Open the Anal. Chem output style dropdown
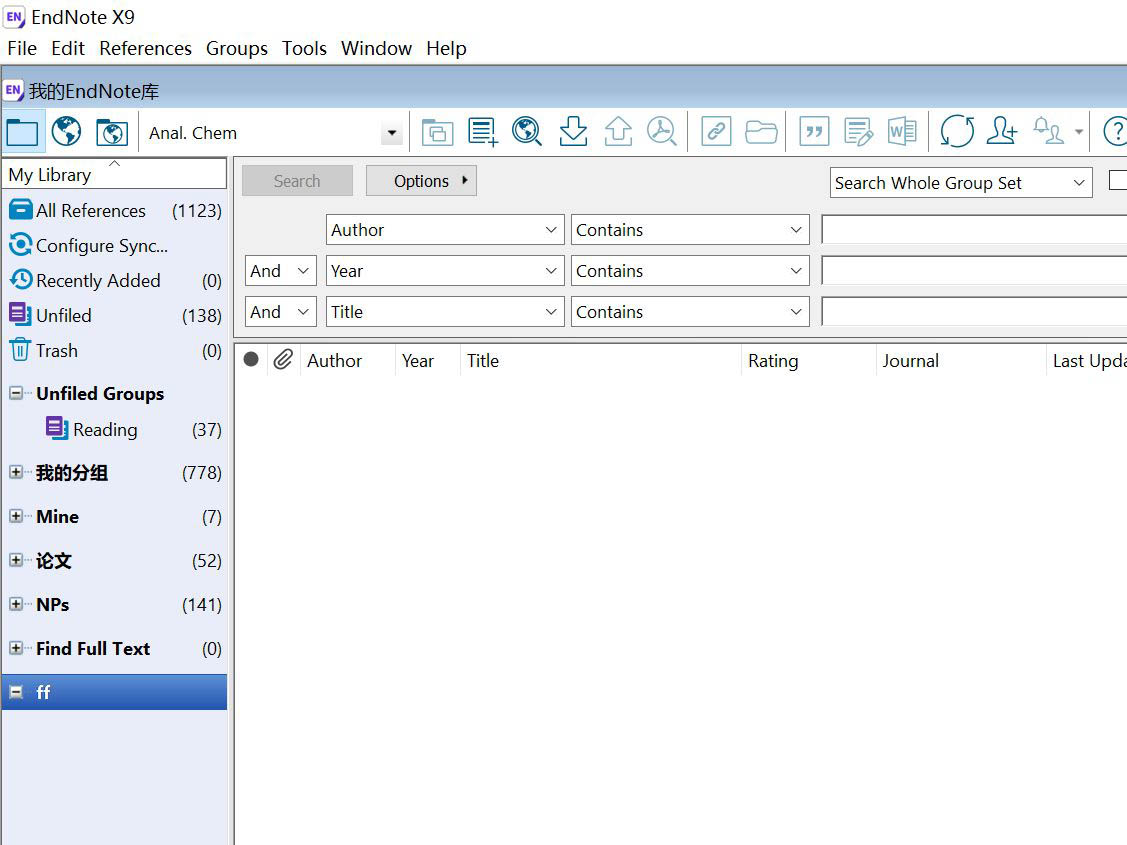1127x845 pixels. click(x=392, y=133)
